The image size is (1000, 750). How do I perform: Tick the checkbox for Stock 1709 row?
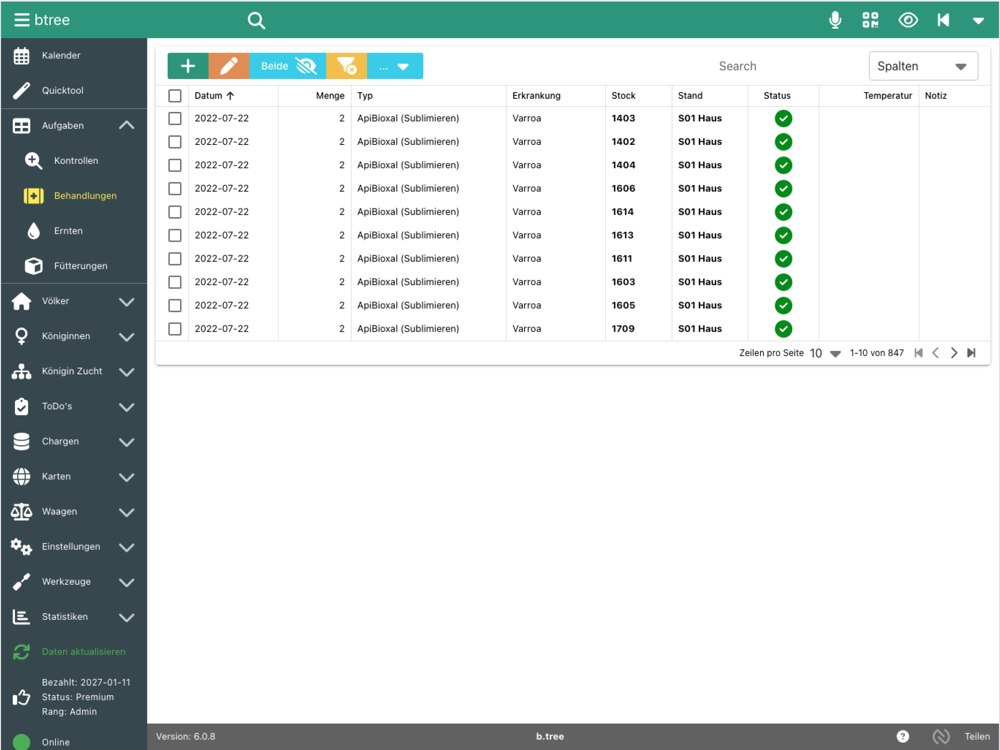tap(175, 329)
